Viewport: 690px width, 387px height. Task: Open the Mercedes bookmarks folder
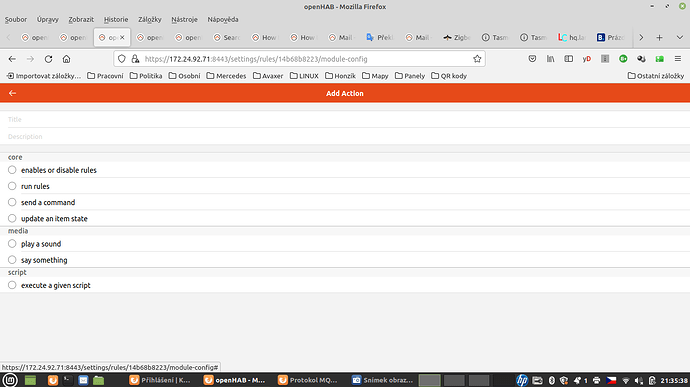tap(226, 76)
